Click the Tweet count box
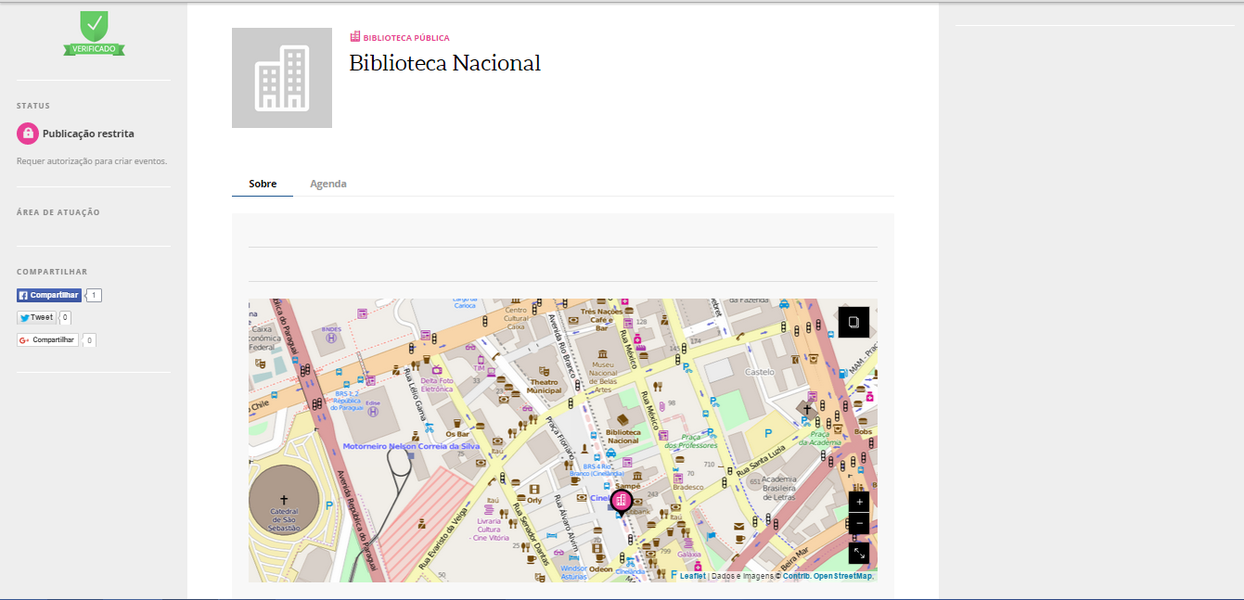Screen dimensions: 1244x600 [65, 318]
